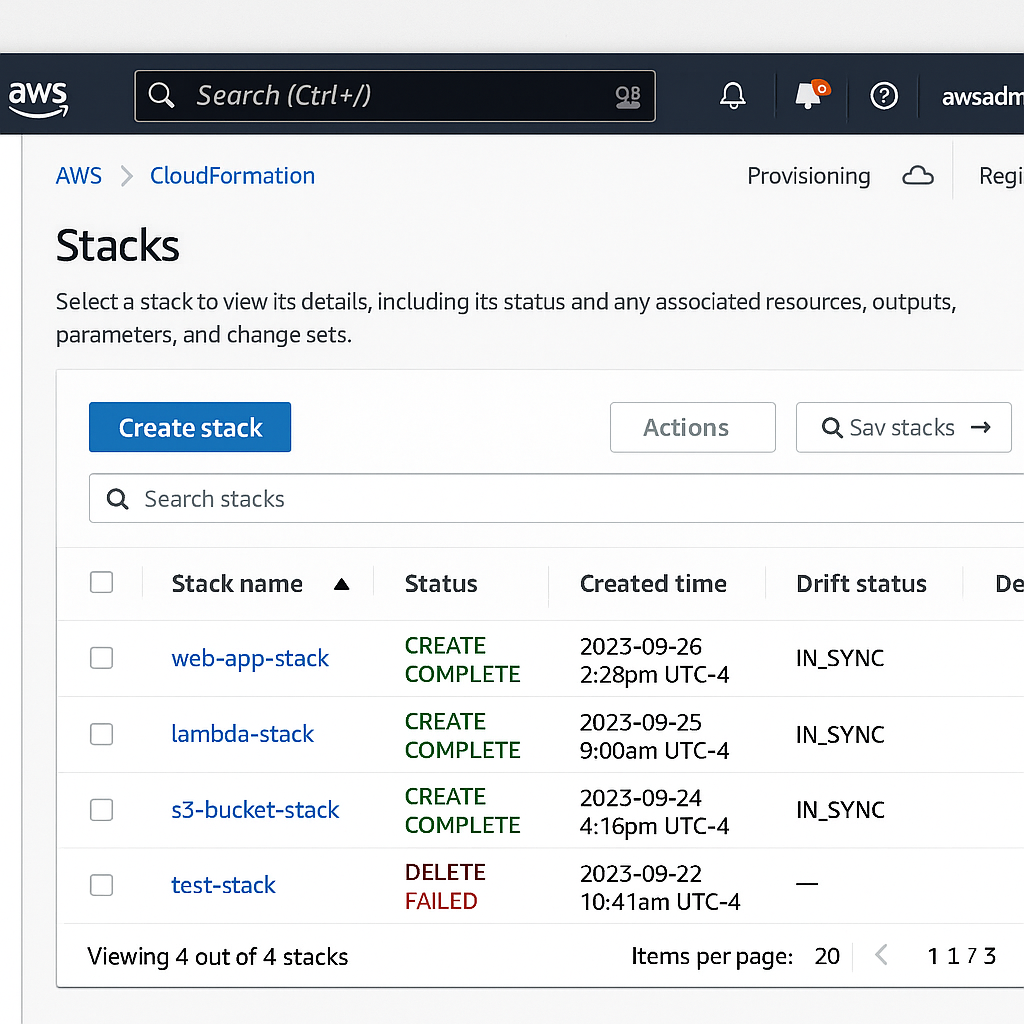Click the shortcut icon inside top search bar
1024x1024 pixels.
point(627,96)
